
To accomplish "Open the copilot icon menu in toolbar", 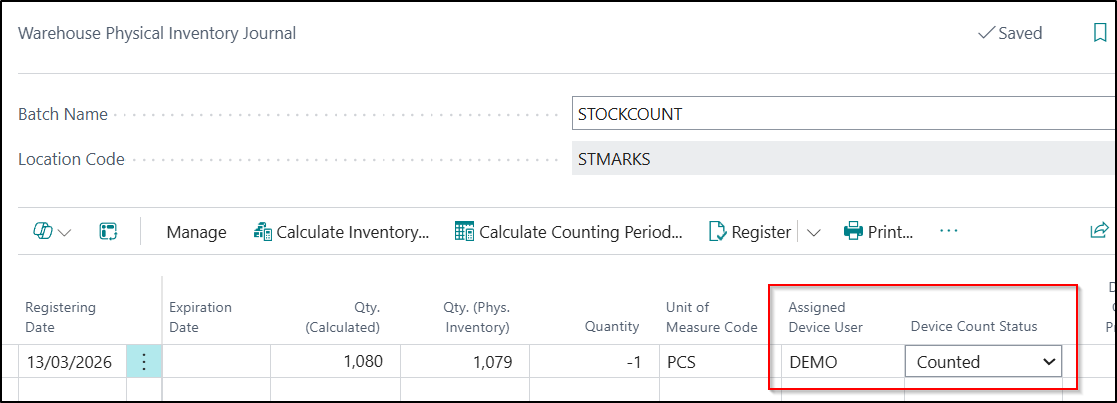I will click(x=43, y=232).
